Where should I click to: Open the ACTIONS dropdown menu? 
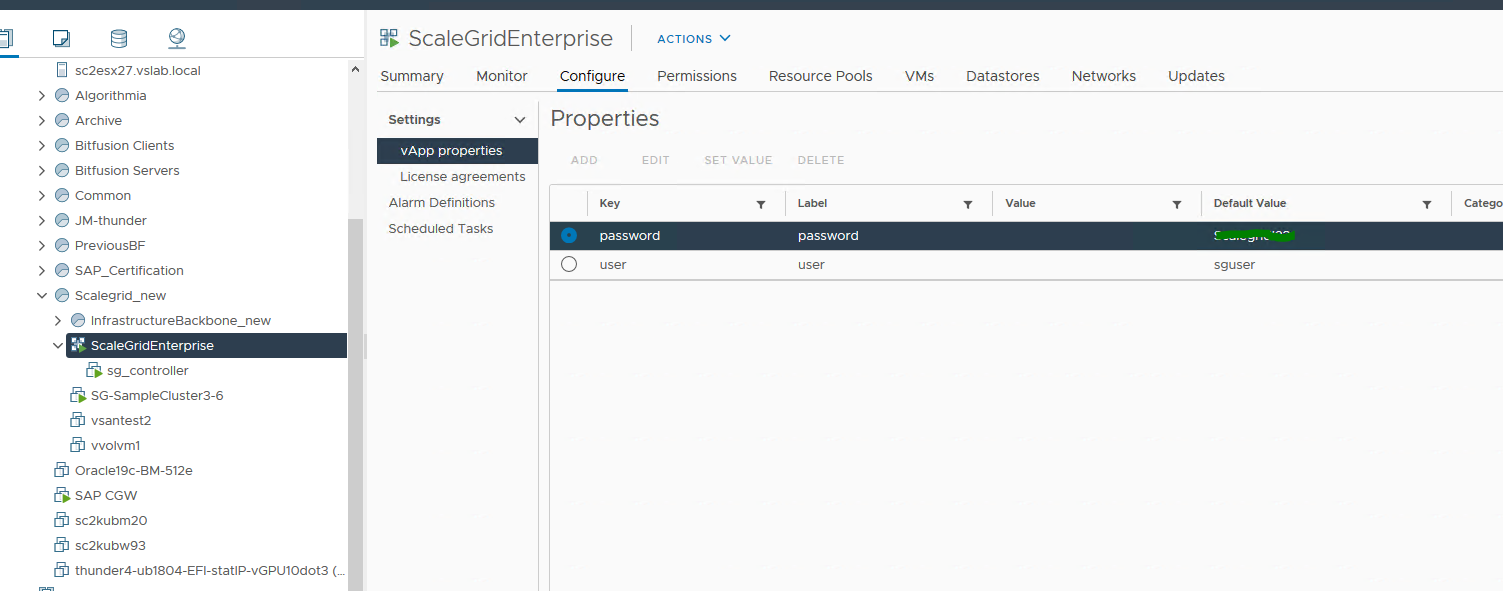coord(694,39)
